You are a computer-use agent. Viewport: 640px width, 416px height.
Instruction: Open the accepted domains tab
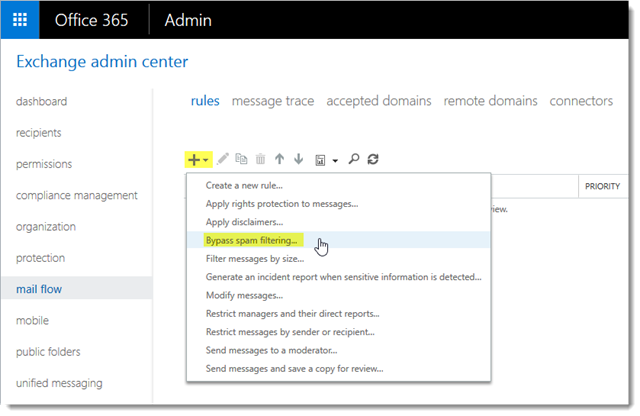(379, 101)
